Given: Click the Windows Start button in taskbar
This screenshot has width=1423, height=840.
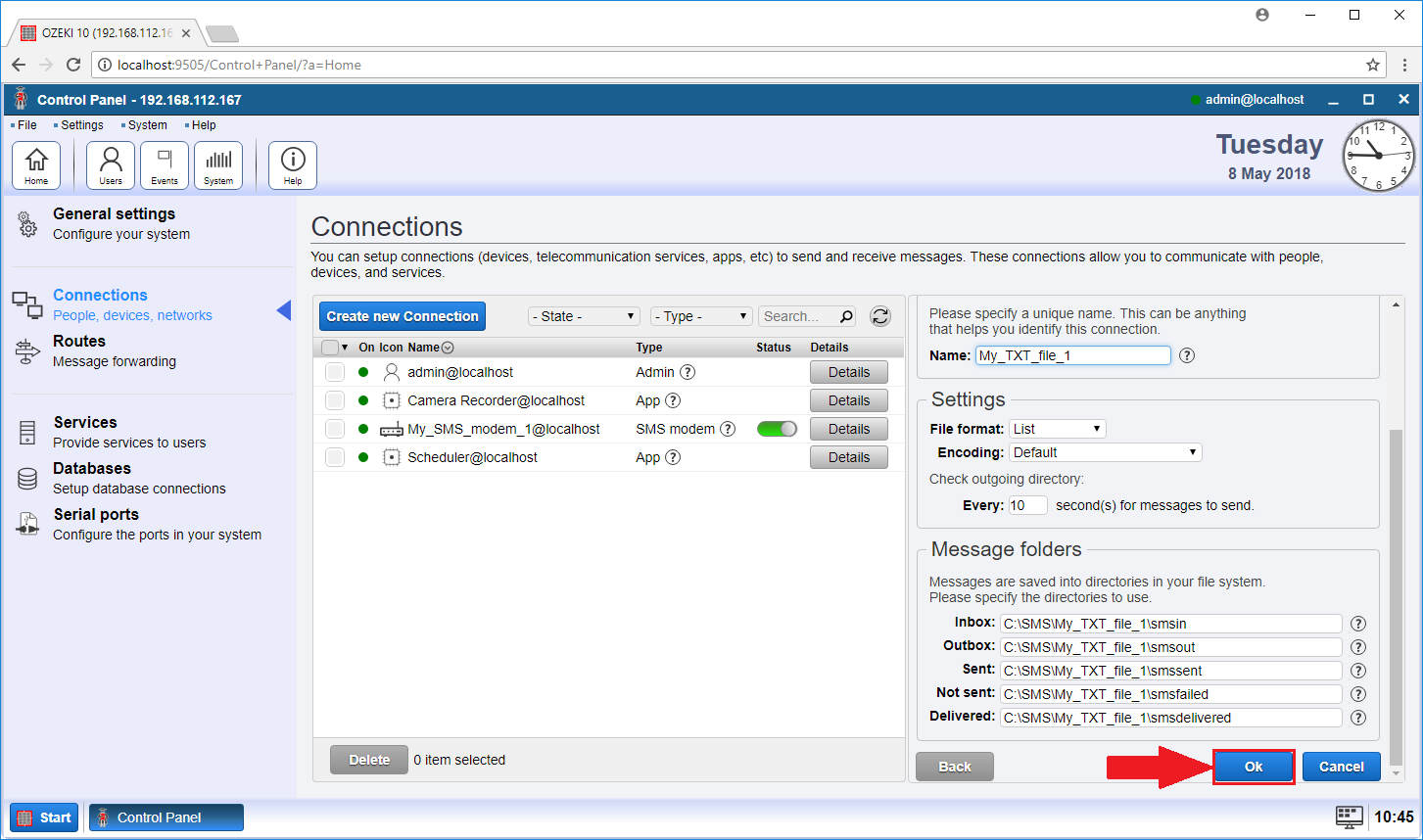Looking at the screenshot, I should pyautogui.click(x=45, y=817).
